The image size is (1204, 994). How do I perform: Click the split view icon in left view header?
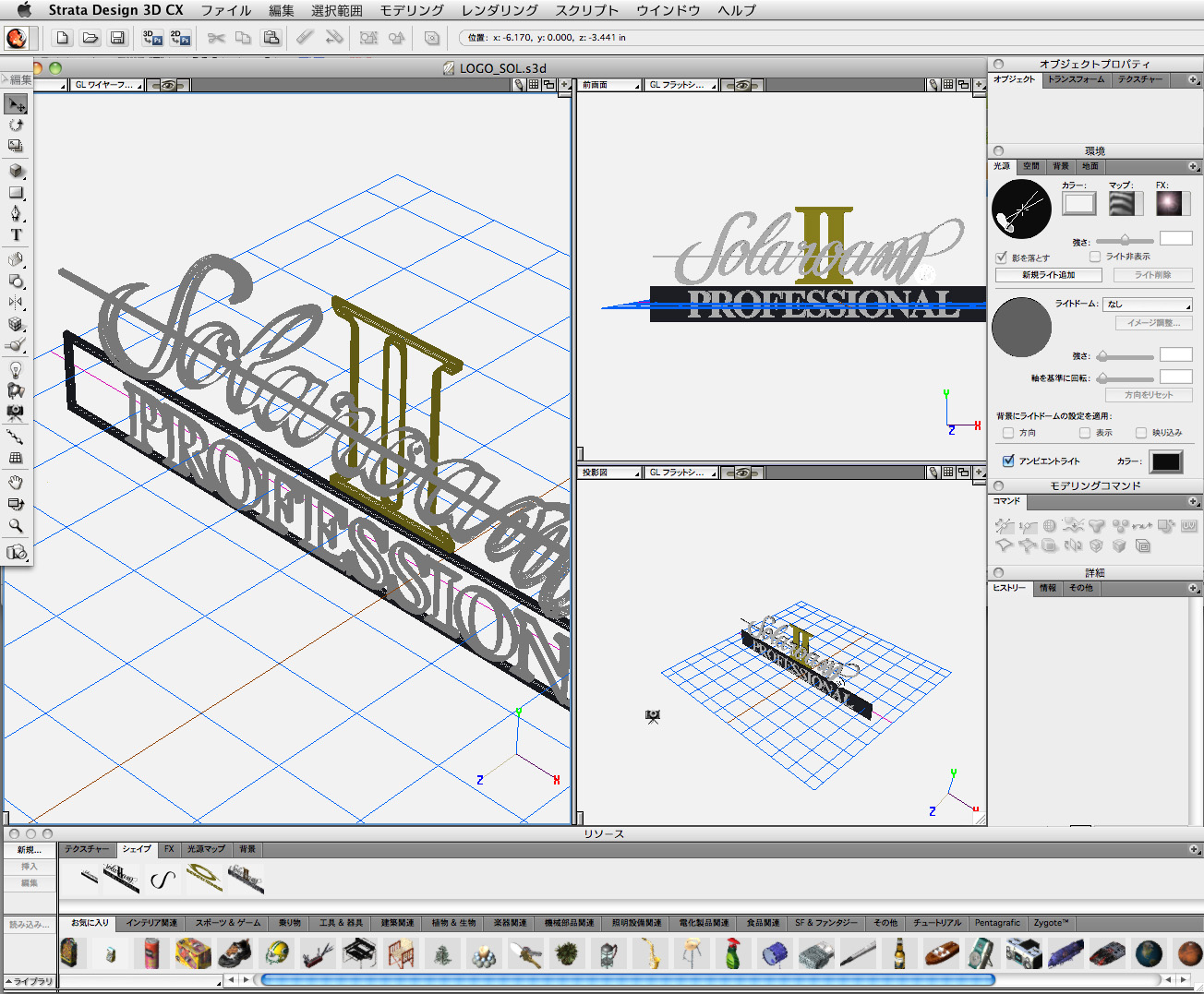[548, 85]
